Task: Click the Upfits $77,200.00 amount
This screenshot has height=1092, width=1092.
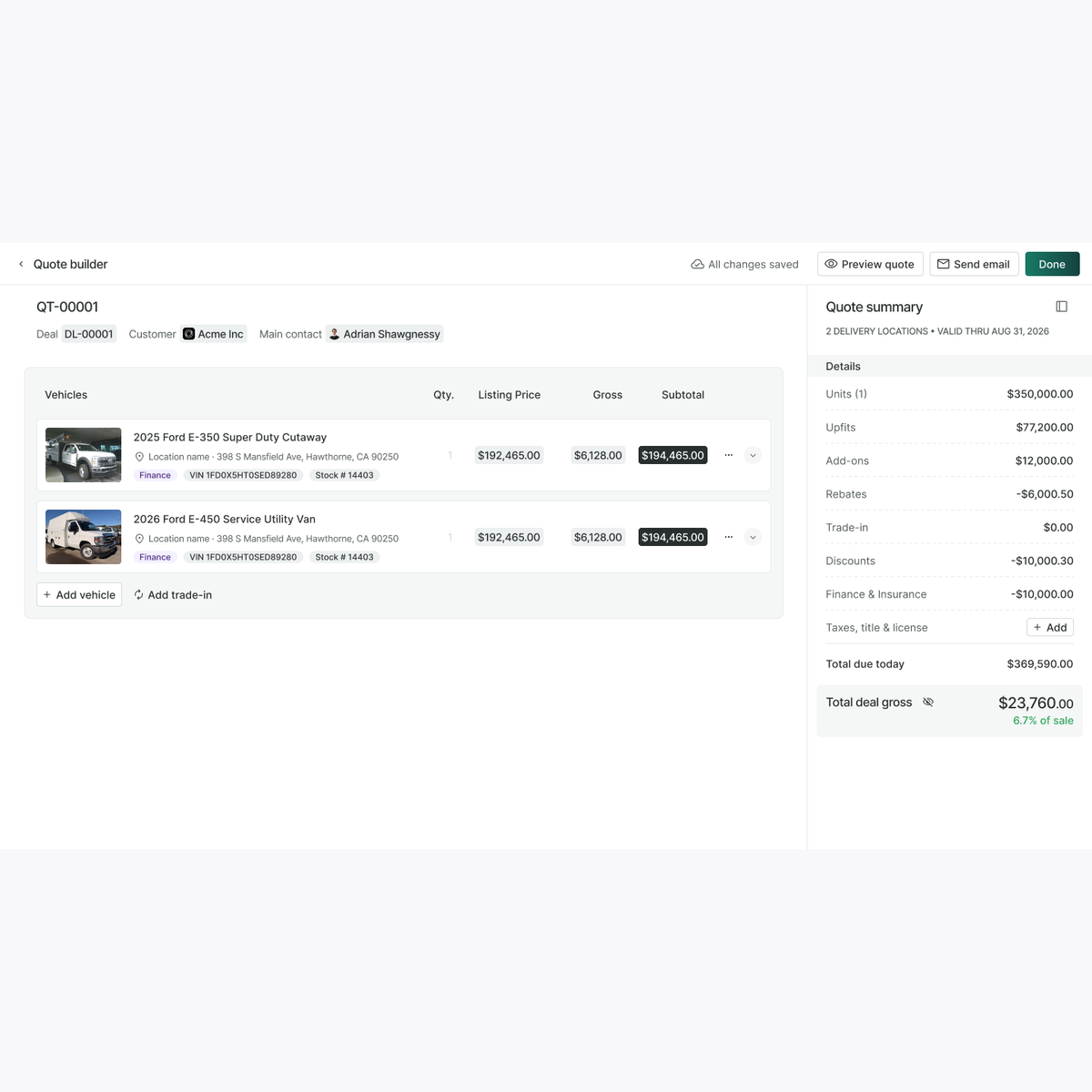Action: coord(1045,428)
